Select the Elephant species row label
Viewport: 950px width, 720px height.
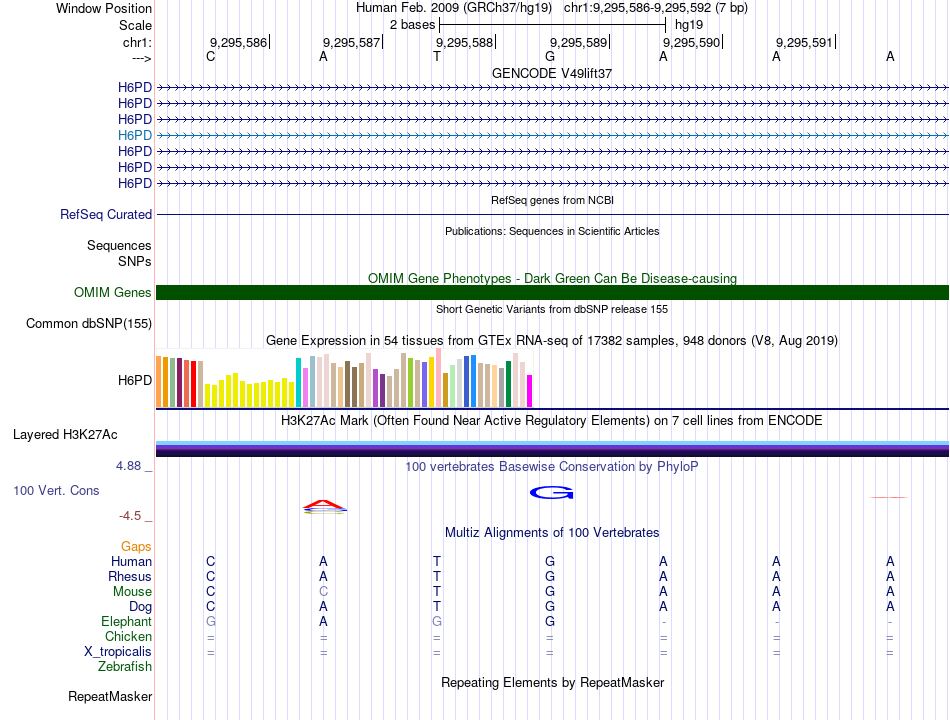[x=126, y=621]
